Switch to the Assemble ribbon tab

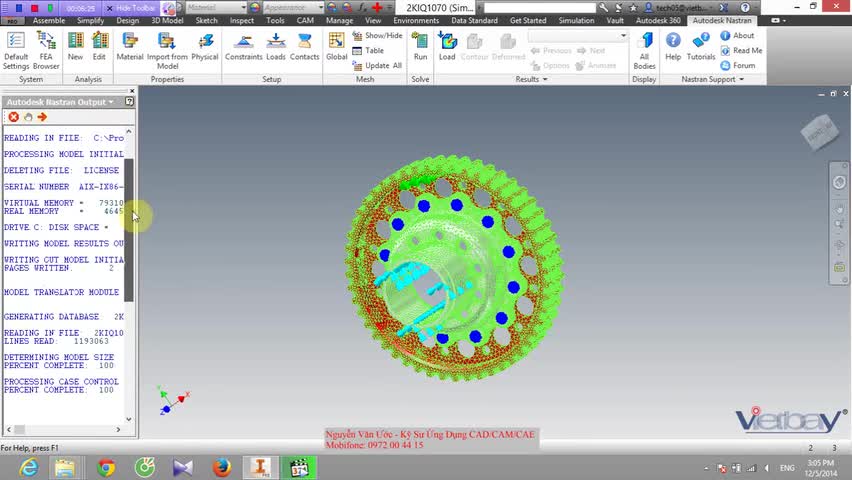pyautogui.click(x=49, y=21)
